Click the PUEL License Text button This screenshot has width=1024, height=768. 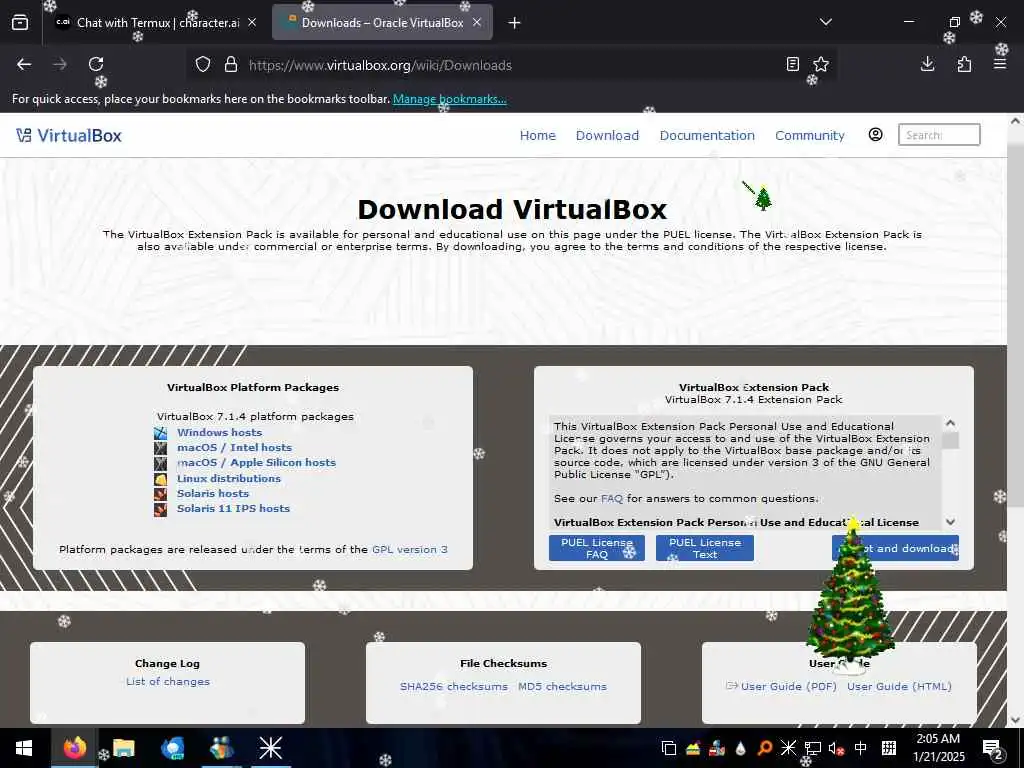(705, 548)
